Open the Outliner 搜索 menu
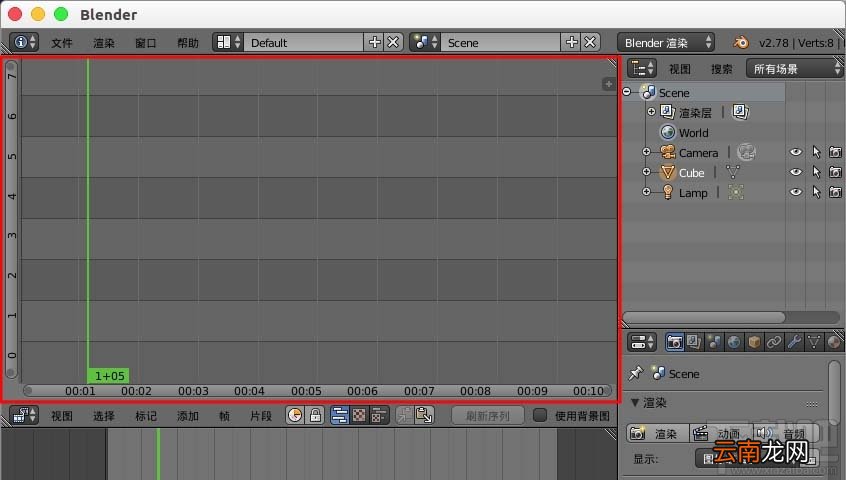The height and width of the screenshot is (480, 846). pos(721,69)
